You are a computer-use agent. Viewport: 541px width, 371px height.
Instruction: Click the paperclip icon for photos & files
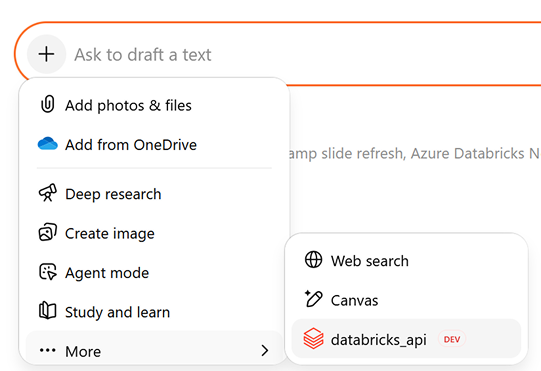pos(48,105)
